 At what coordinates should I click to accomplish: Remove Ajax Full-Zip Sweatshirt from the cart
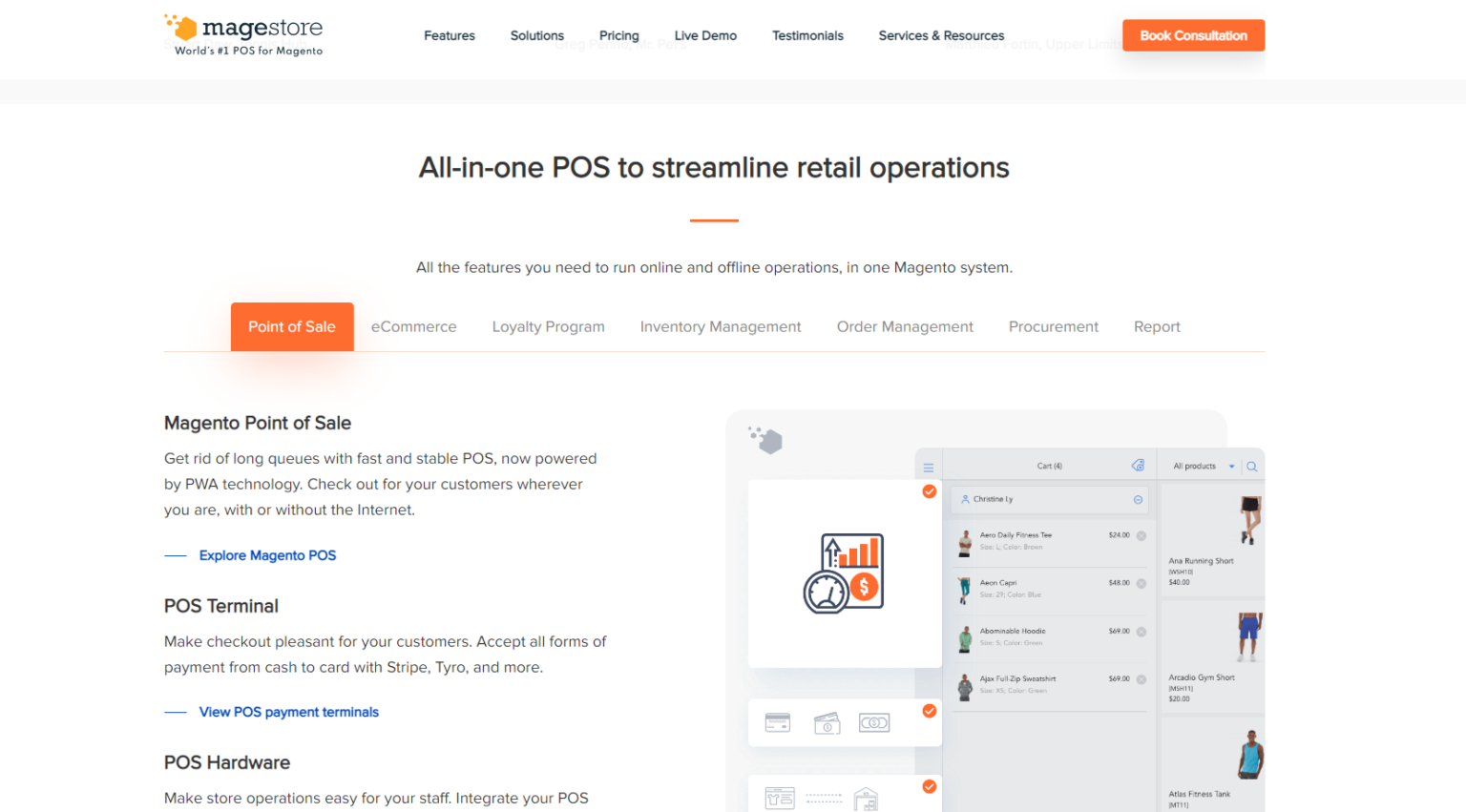pos(1141,678)
